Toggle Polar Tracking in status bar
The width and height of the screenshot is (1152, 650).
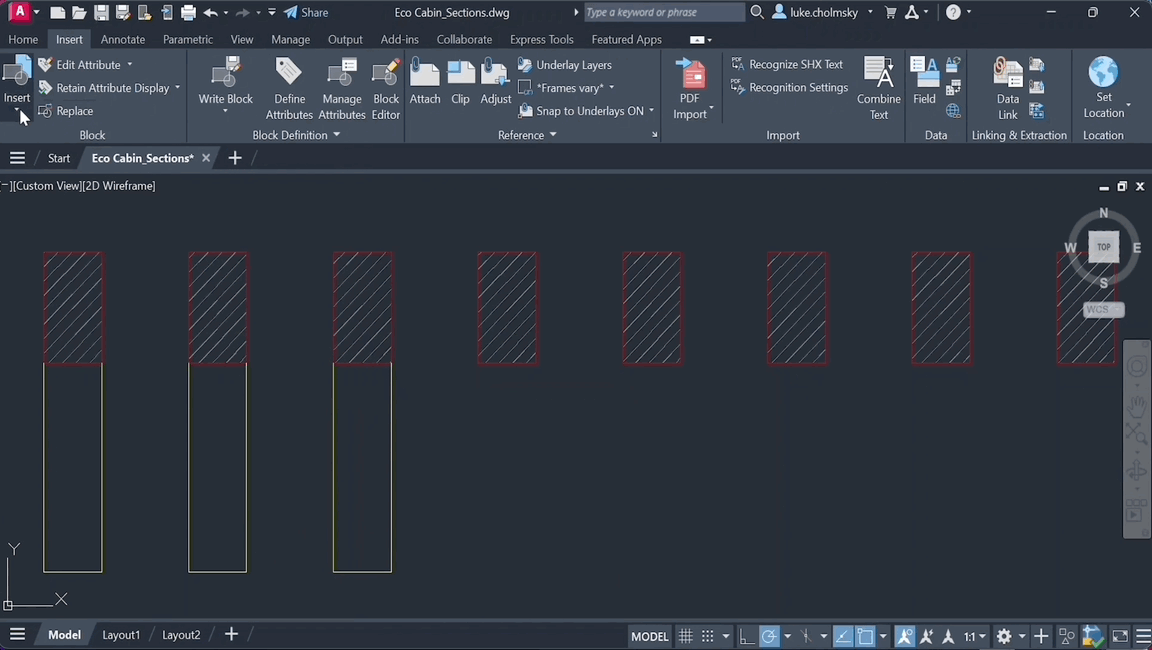[x=768, y=636]
